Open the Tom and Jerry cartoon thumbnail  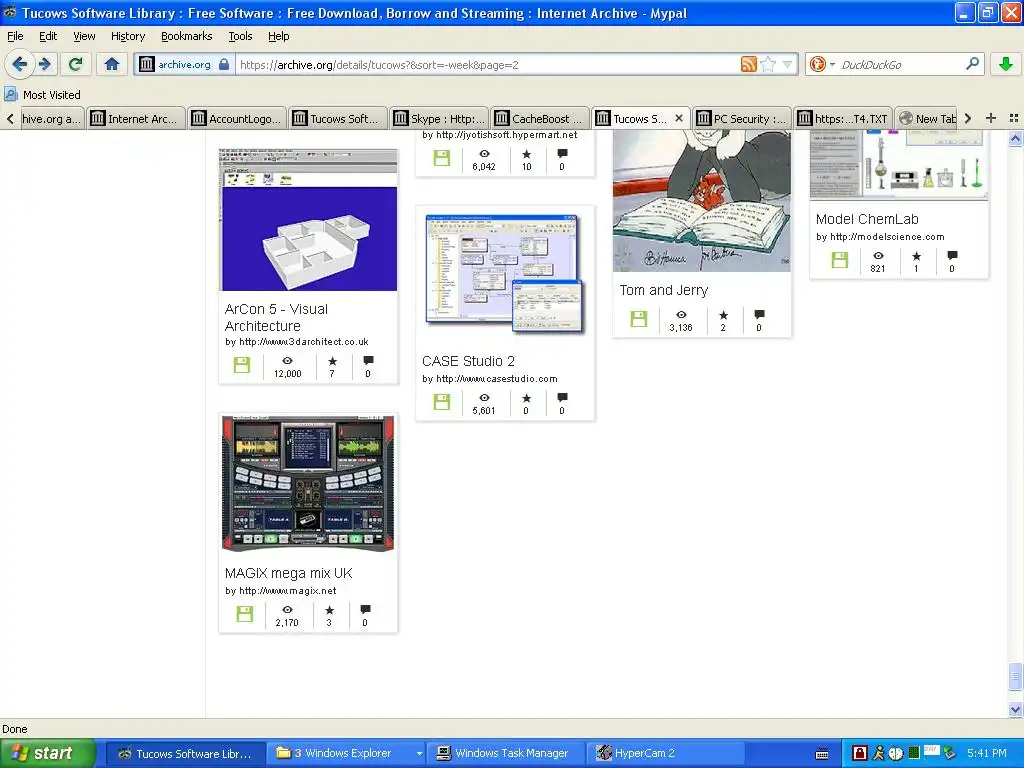(x=701, y=200)
